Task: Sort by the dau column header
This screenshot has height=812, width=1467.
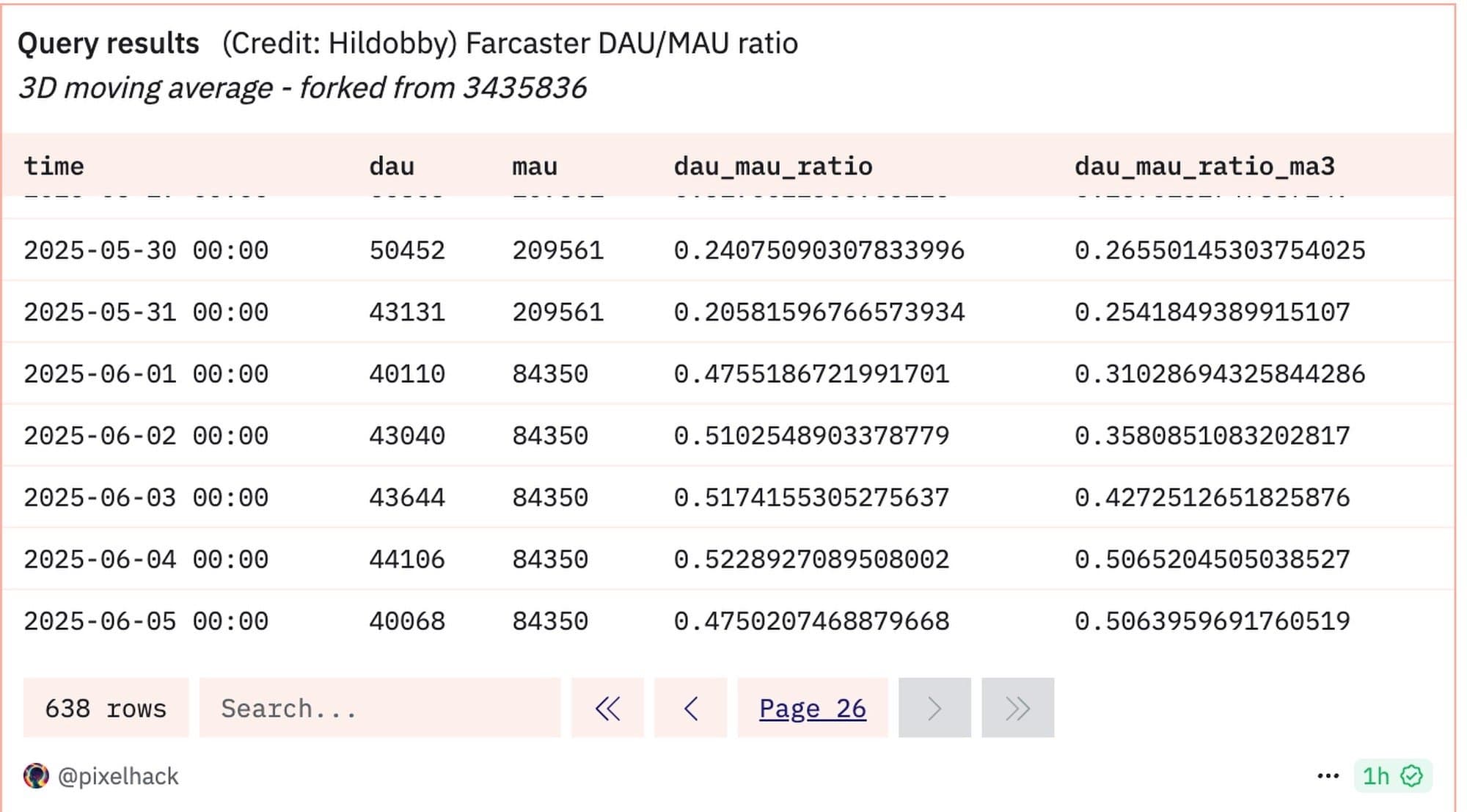Action: click(x=392, y=166)
